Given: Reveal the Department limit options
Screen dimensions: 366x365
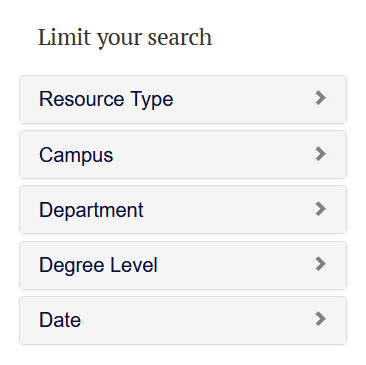Looking at the screenshot, I should coord(183,210).
